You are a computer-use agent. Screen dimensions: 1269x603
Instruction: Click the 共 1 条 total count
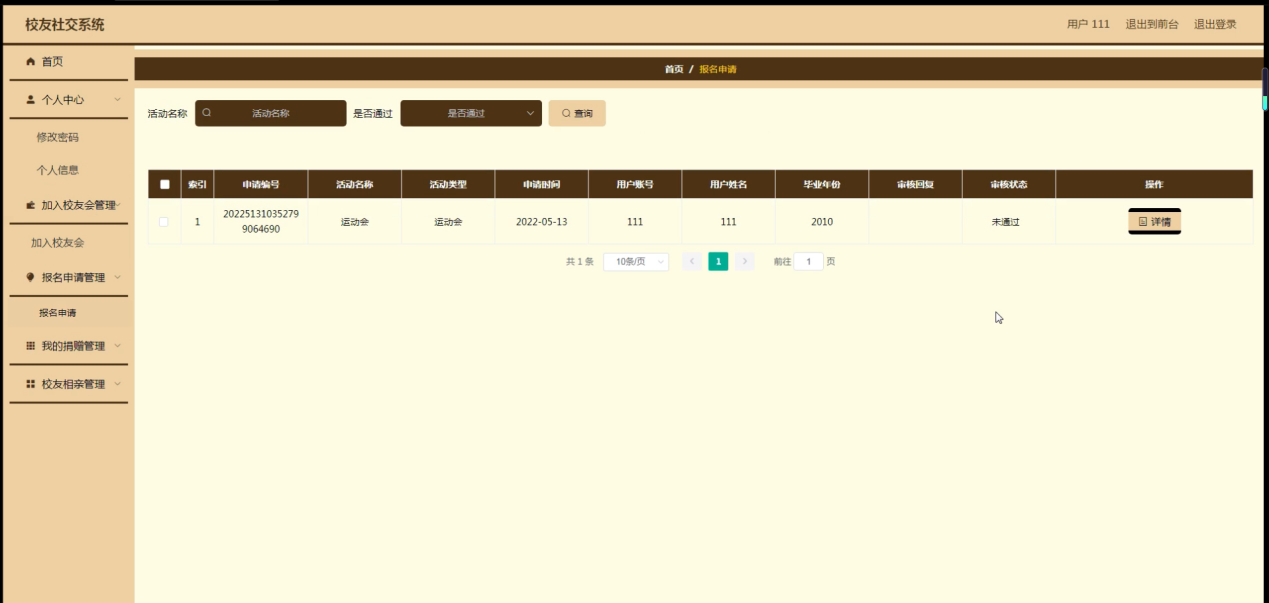(x=580, y=261)
